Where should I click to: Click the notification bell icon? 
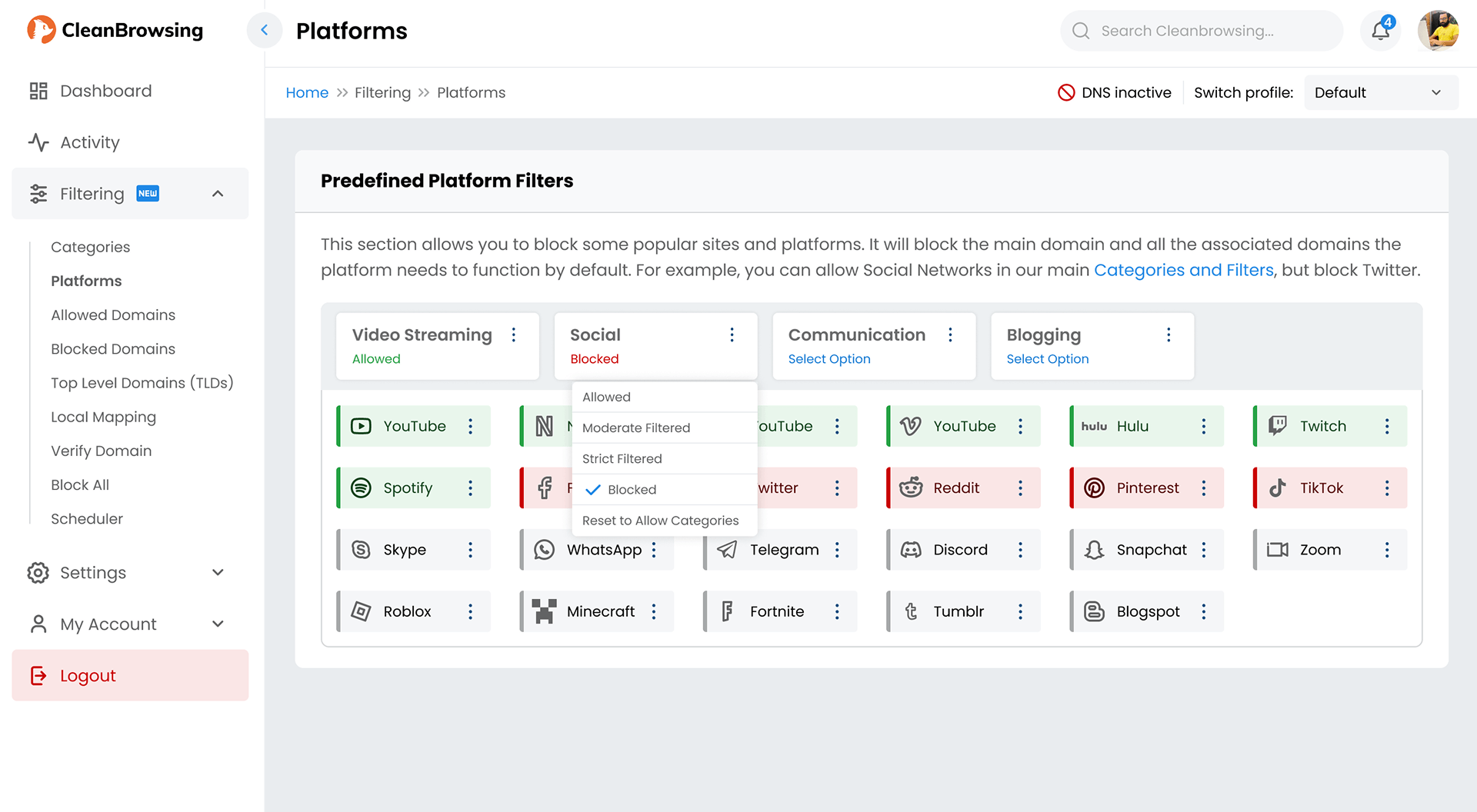tap(1380, 31)
